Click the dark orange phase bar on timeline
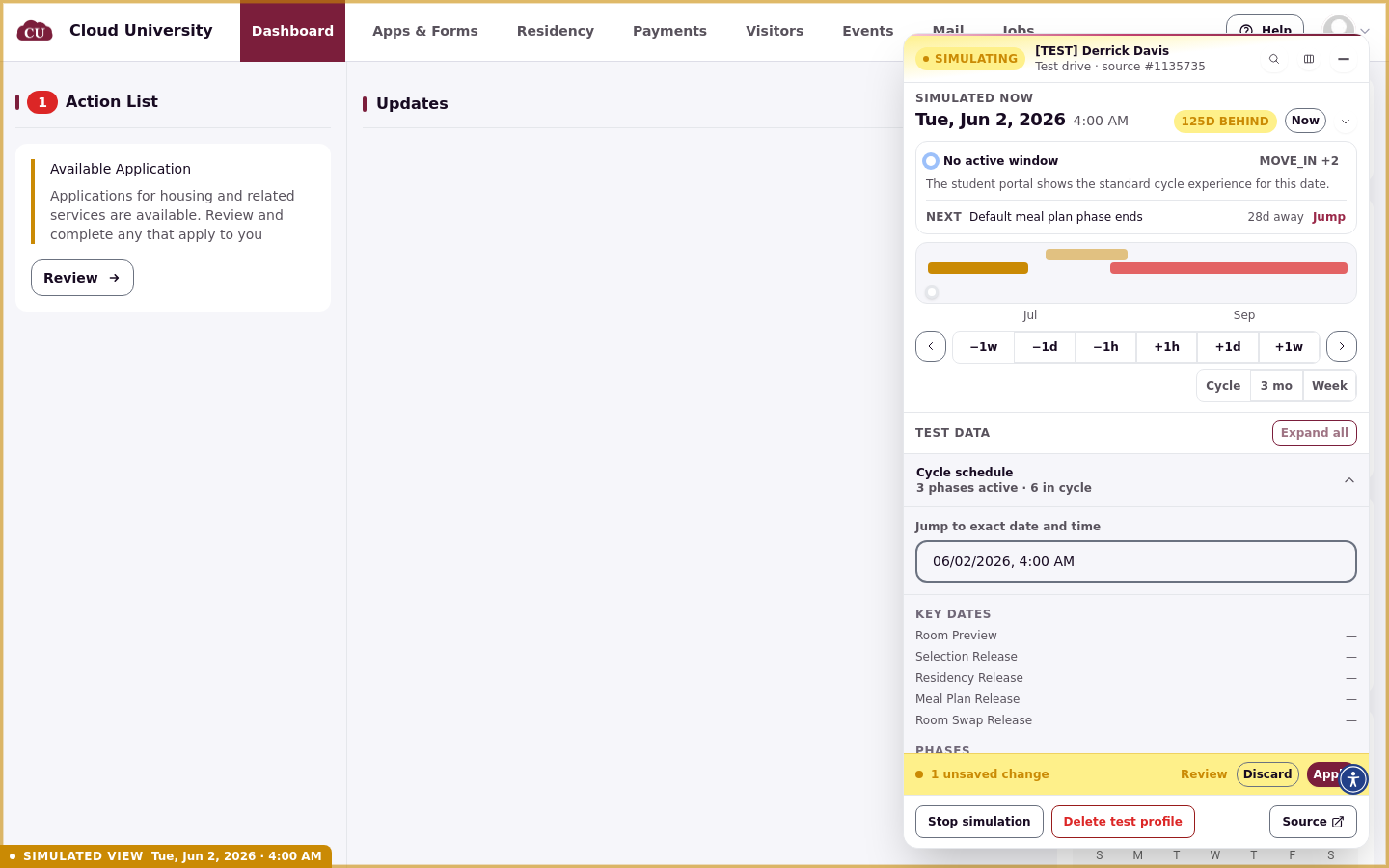 [x=978, y=268]
